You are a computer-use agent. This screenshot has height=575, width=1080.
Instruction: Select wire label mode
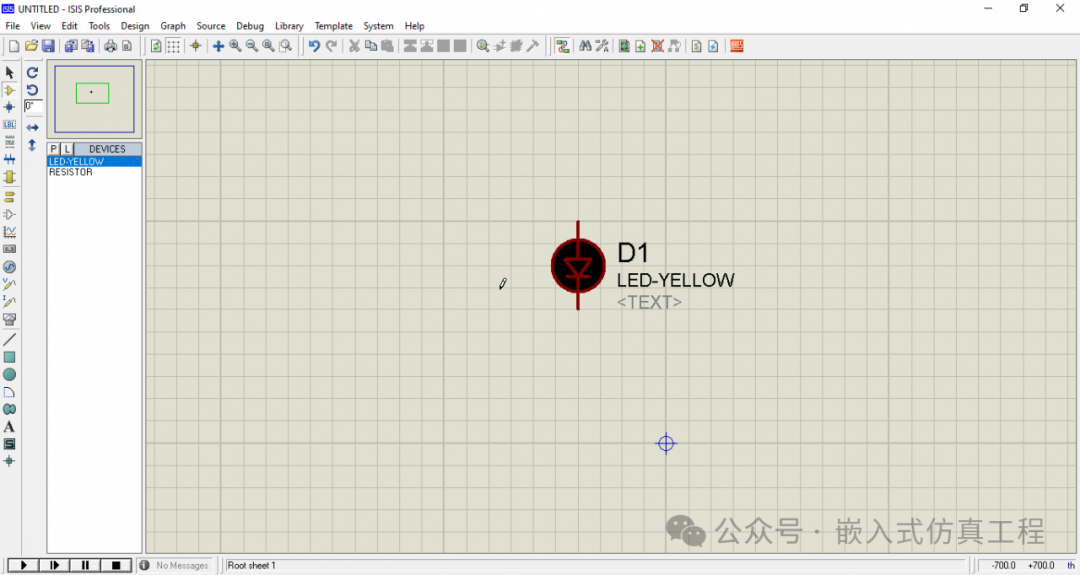(x=10, y=125)
